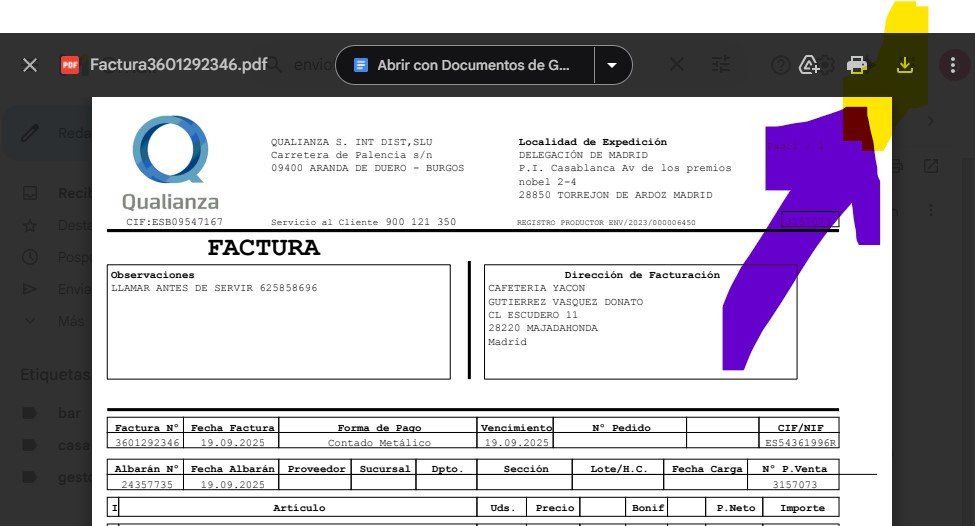The height and width of the screenshot is (526, 975).
Task: Click the Google Docs icon in open-with button
Action: [361, 65]
